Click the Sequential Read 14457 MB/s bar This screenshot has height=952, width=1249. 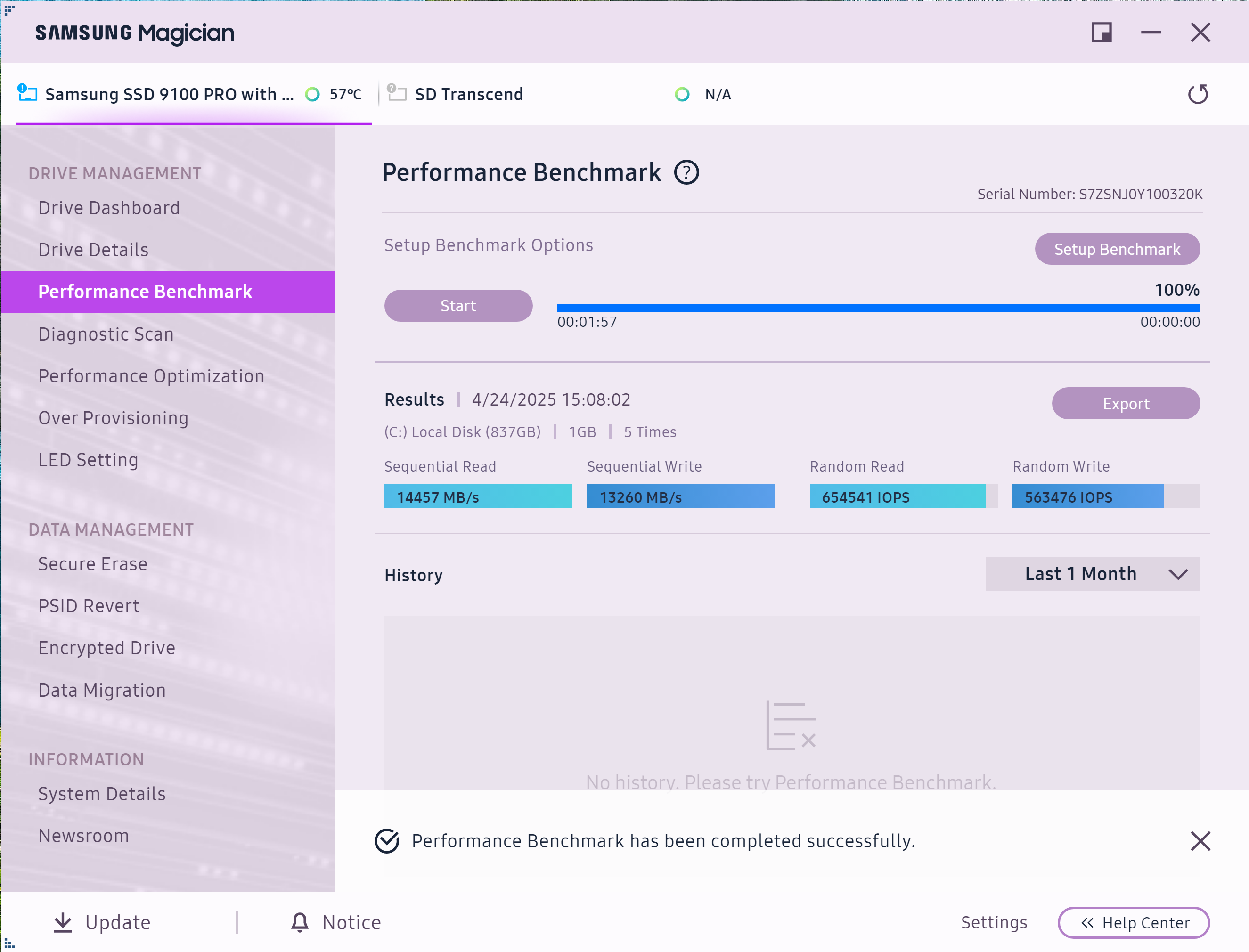click(478, 496)
